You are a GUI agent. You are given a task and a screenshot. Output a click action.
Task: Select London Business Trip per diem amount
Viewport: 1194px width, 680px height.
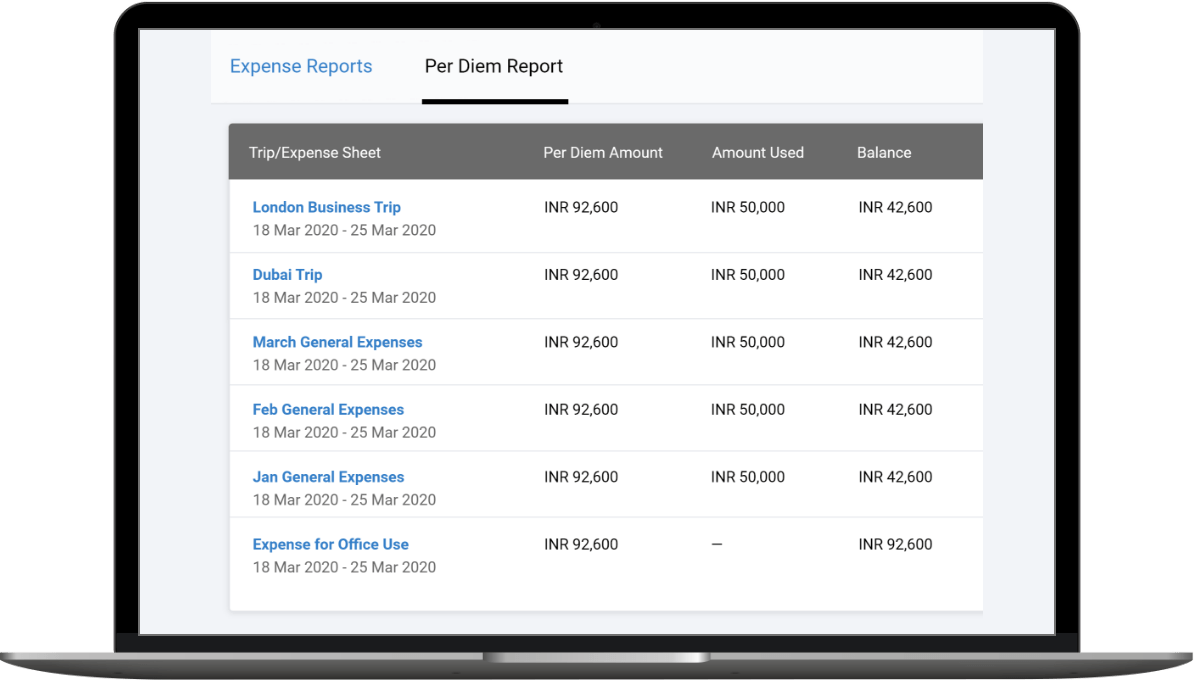[x=581, y=207]
